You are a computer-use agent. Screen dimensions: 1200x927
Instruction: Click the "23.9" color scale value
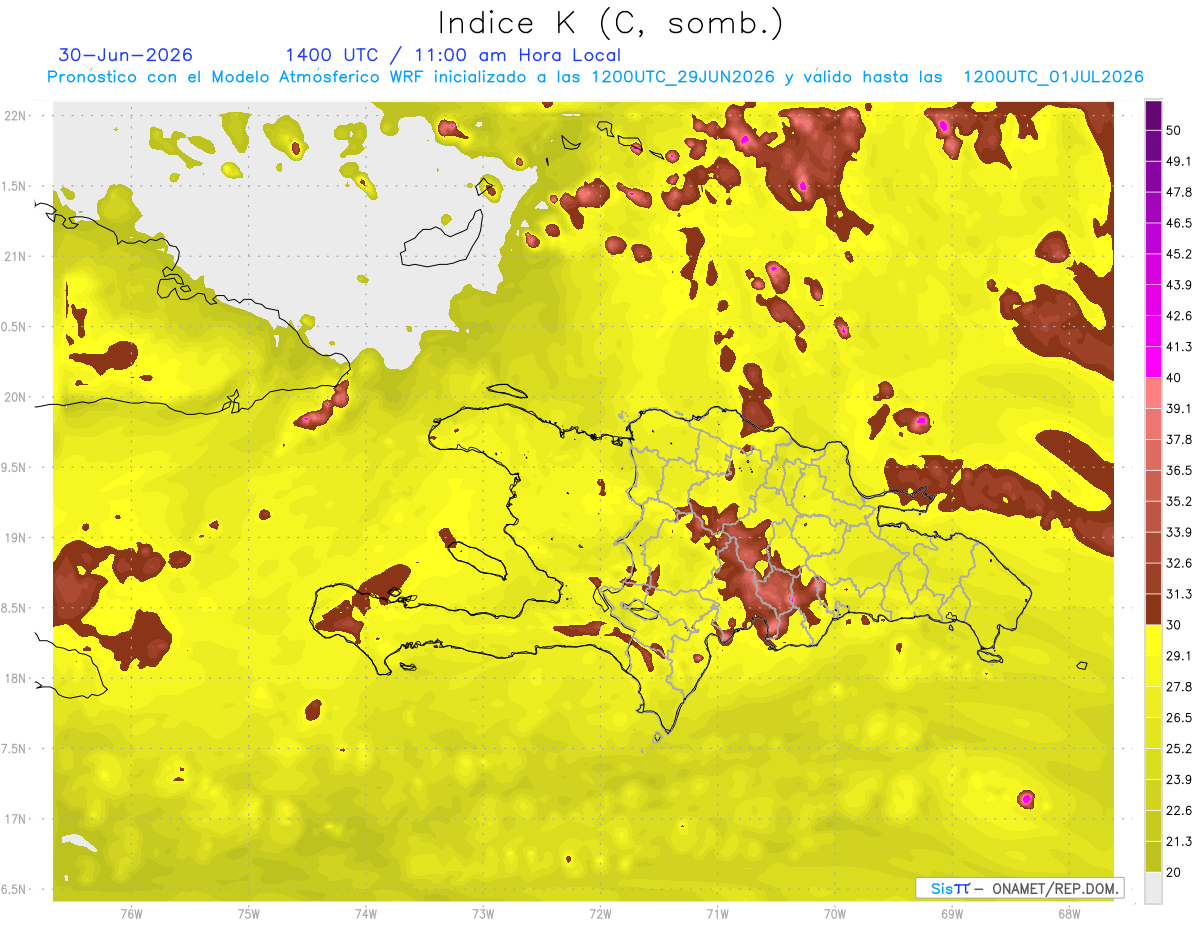[x=1178, y=780]
